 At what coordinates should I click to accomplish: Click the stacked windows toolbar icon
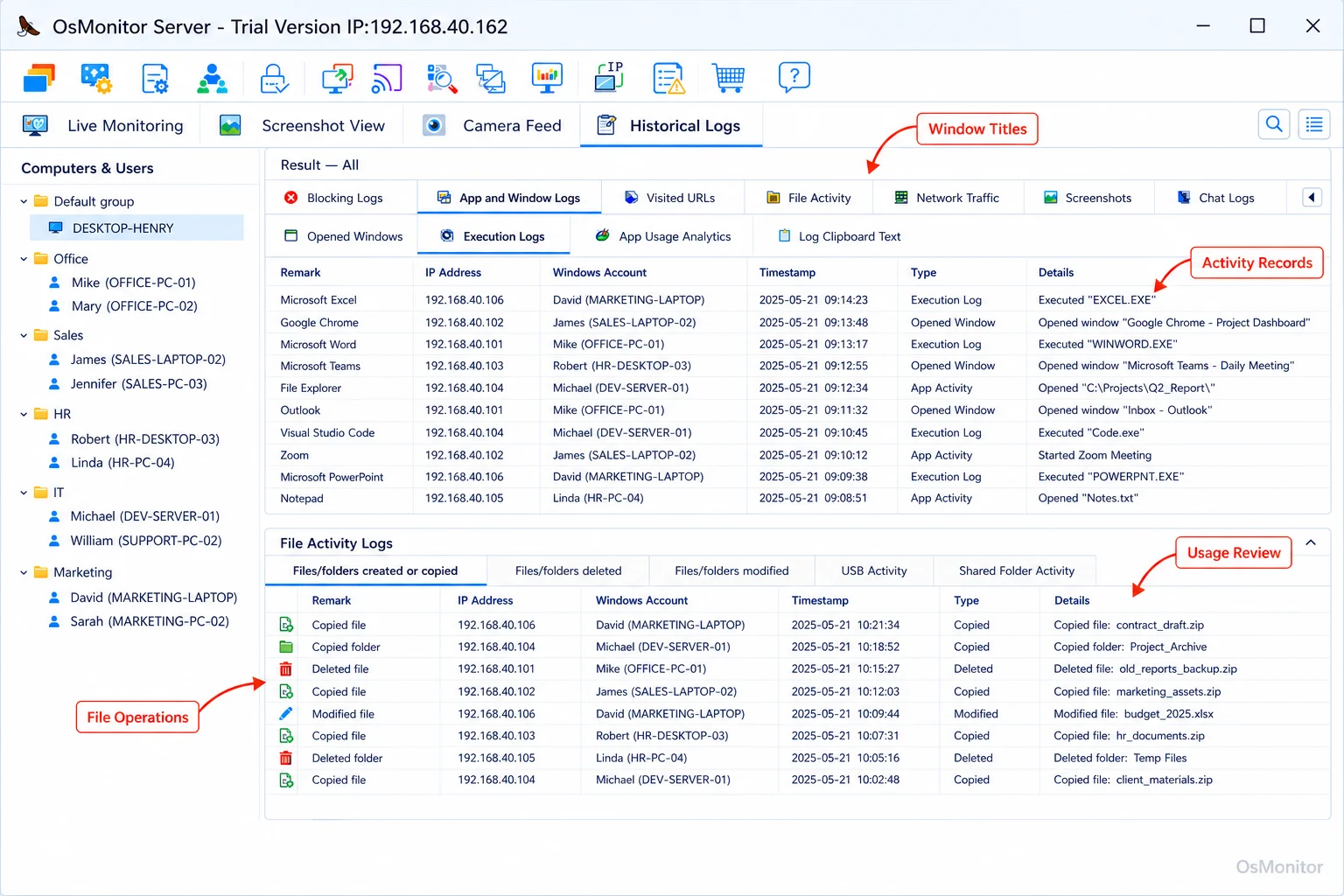pos(39,79)
